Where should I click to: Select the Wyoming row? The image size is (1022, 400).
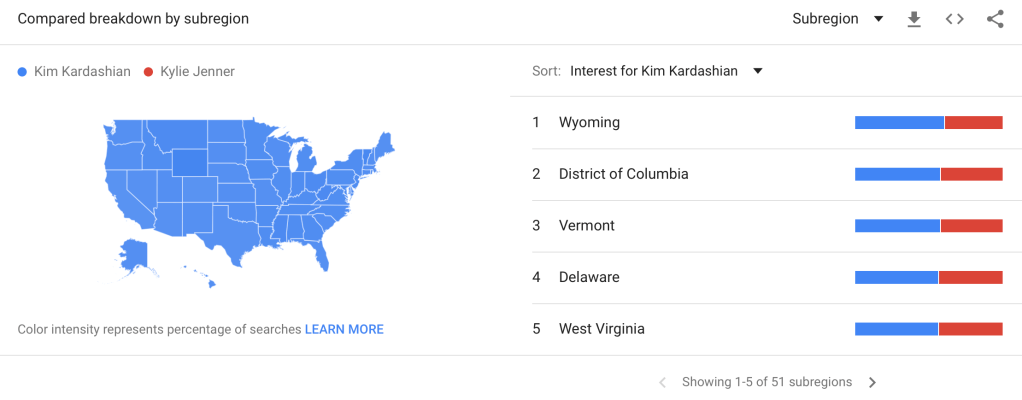pyautogui.click(x=589, y=122)
